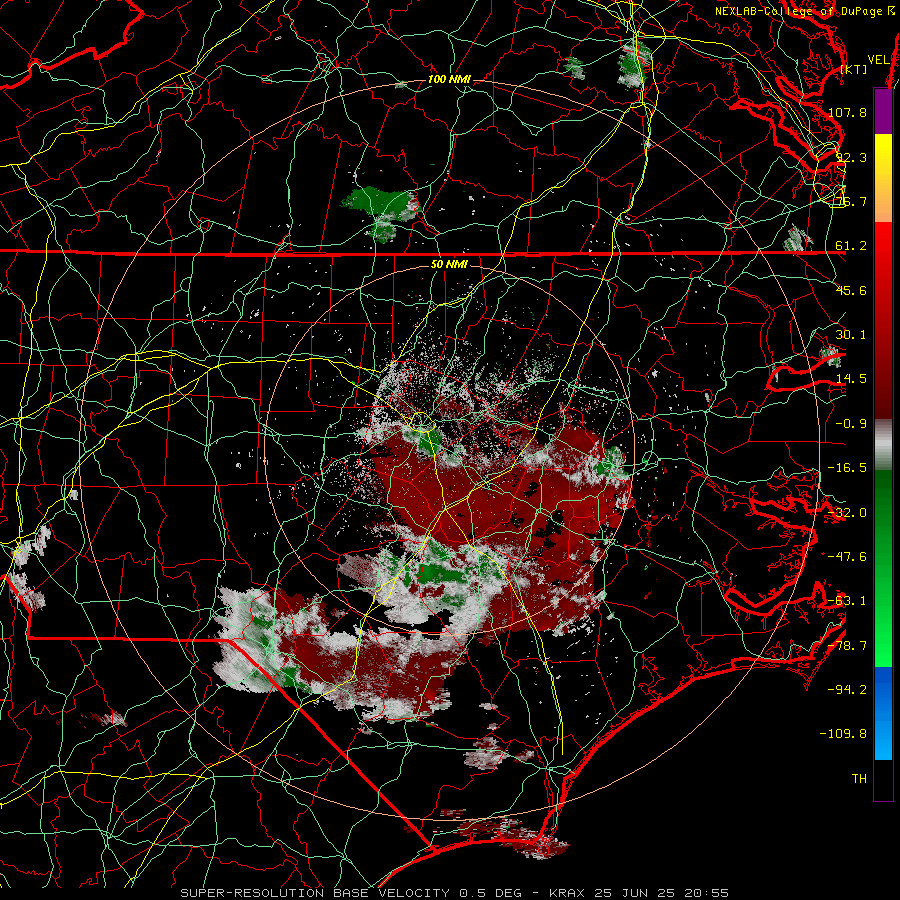Click the -94.2 velocity scale label
The width and height of the screenshot is (900, 900).
pyautogui.click(x=847, y=689)
